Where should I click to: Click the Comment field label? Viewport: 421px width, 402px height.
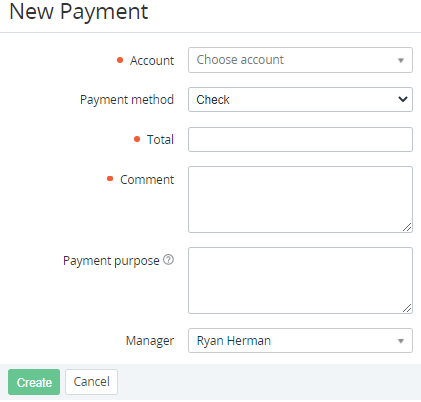147,180
